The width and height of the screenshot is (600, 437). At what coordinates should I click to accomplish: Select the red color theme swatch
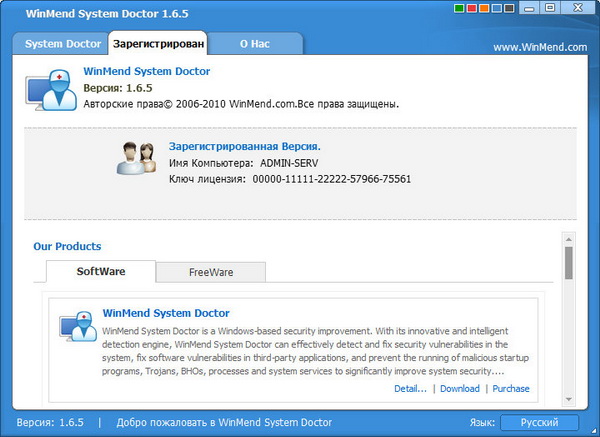472,9
